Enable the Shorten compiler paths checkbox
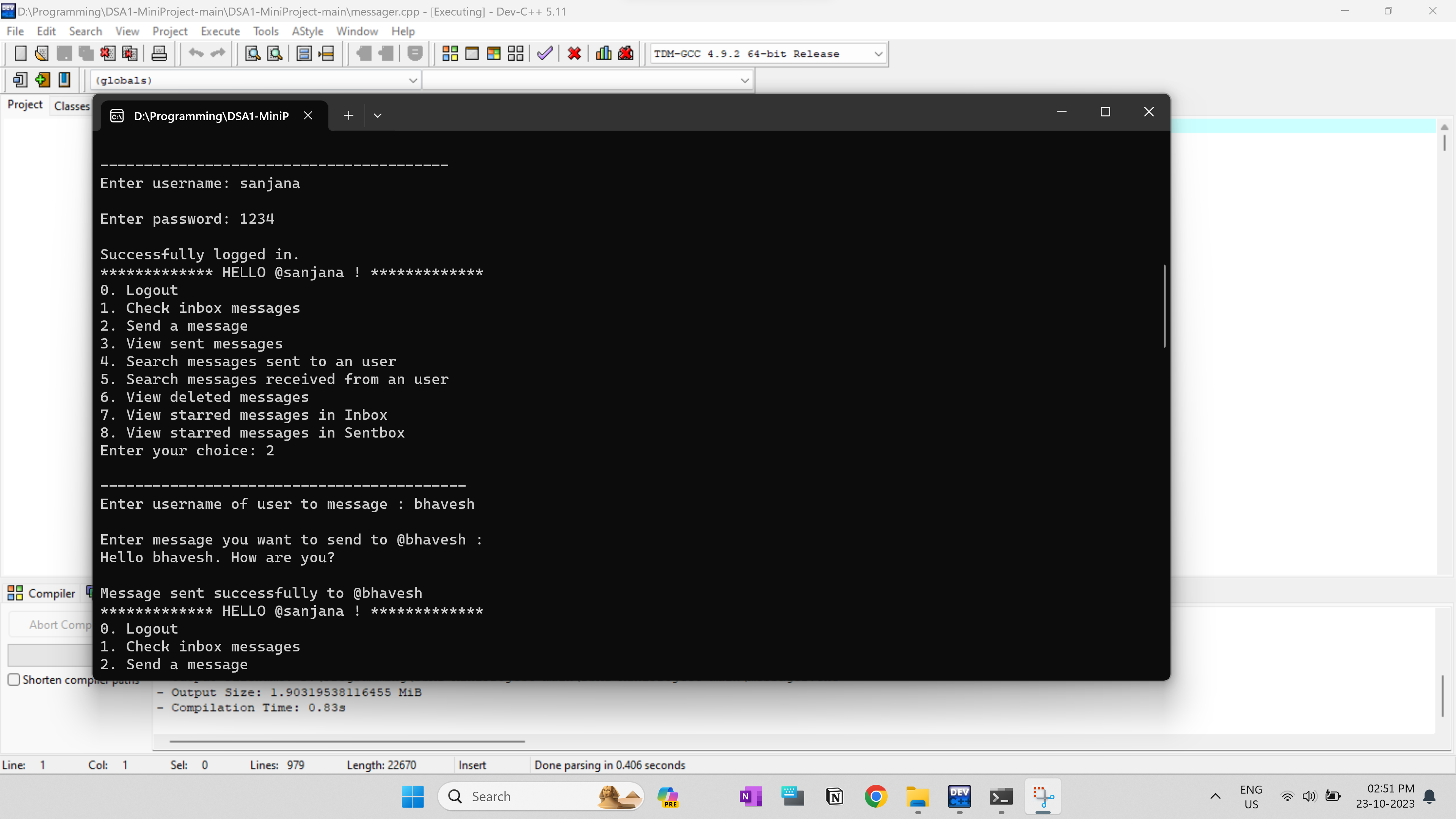The image size is (1456, 819). coord(14,679)
